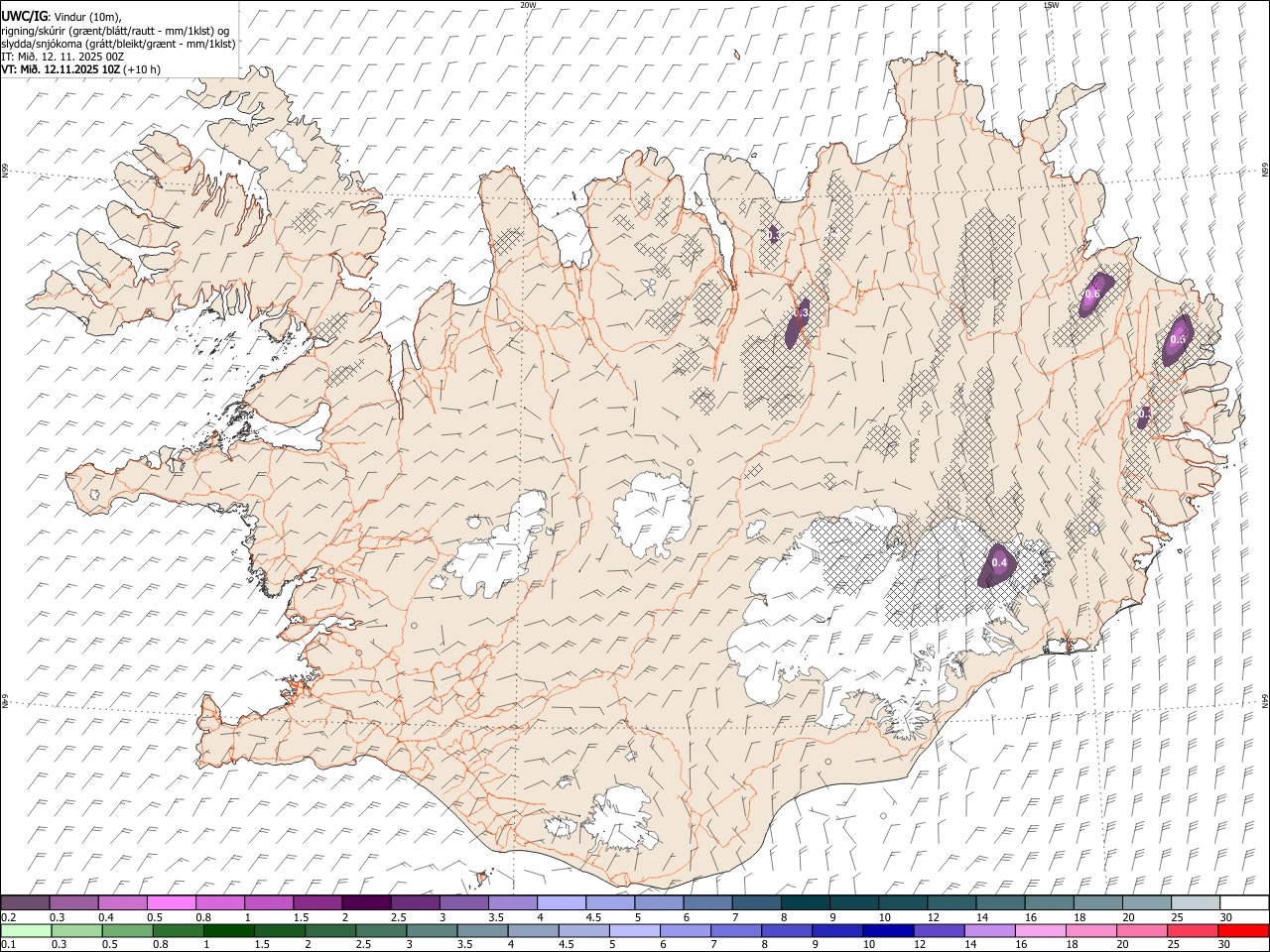Pick the white swatch after 30 in upper legend

pyautogui.click(x=1243, y=903)
